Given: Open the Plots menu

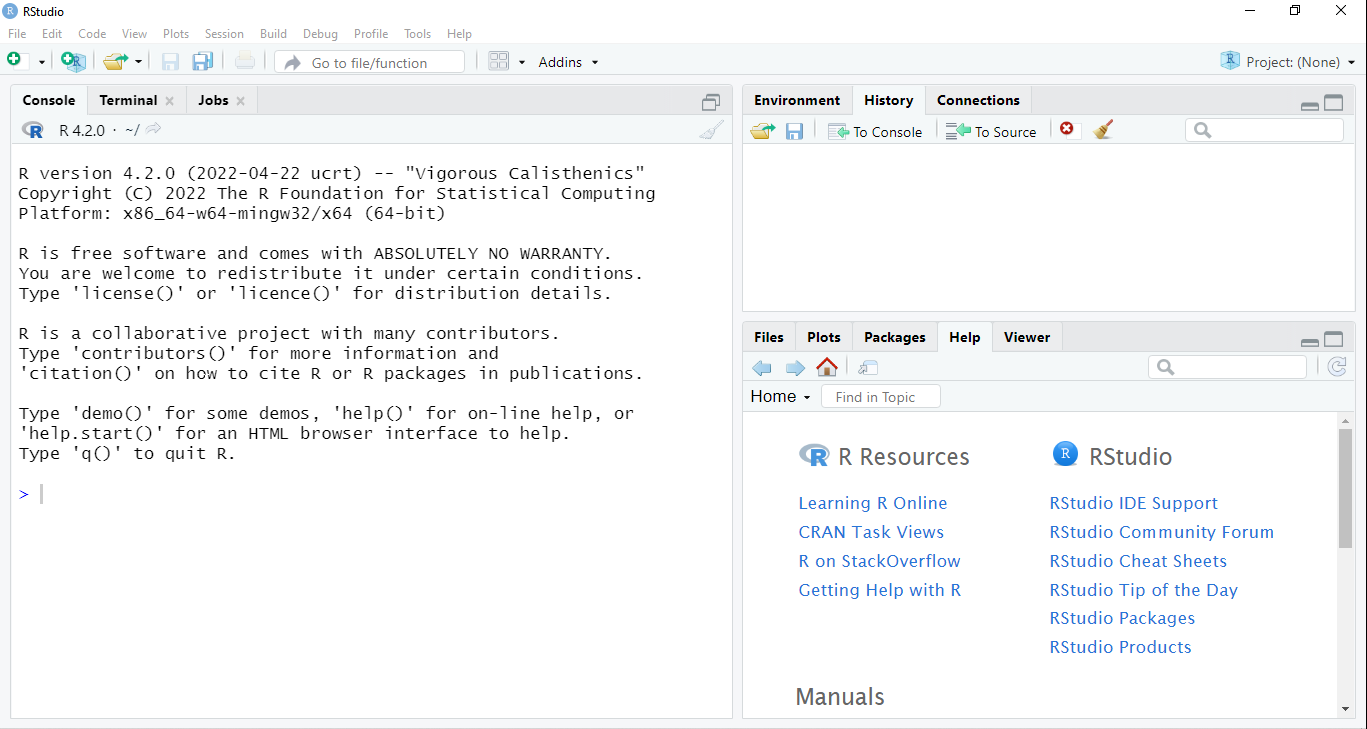Looking at the screenshot, I should 176,34.
